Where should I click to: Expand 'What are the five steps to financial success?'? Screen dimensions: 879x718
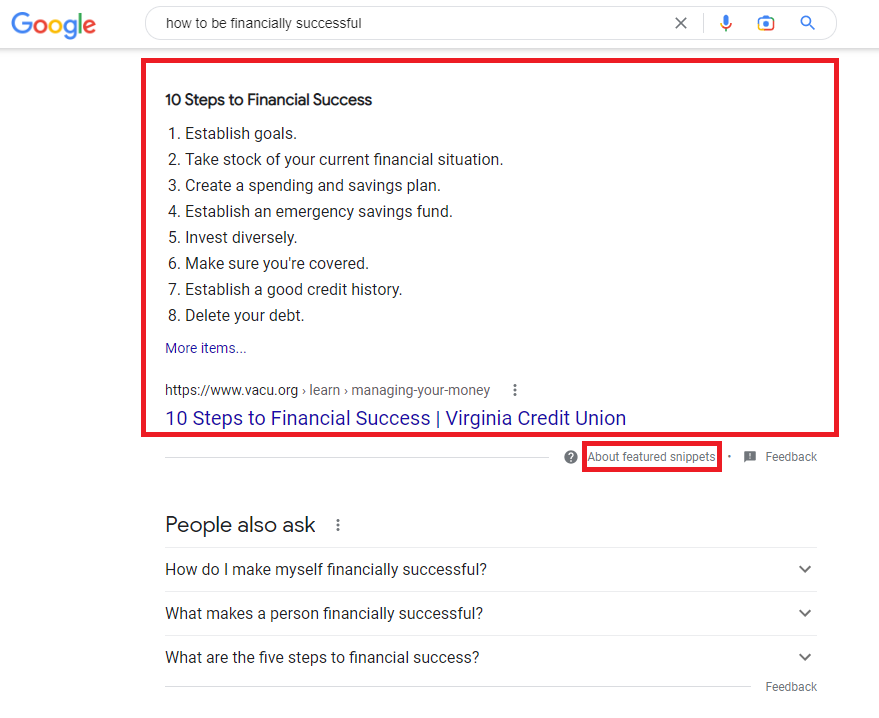(x=805, y=657)
